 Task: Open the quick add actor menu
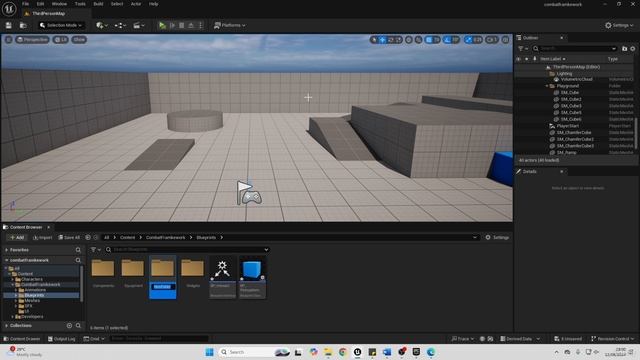pyautogui.click(x=102, y=25)
